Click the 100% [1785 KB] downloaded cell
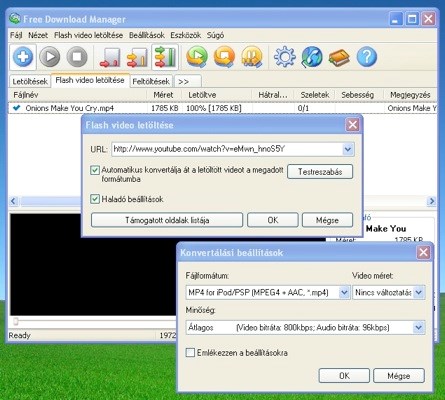 point(214,108)
